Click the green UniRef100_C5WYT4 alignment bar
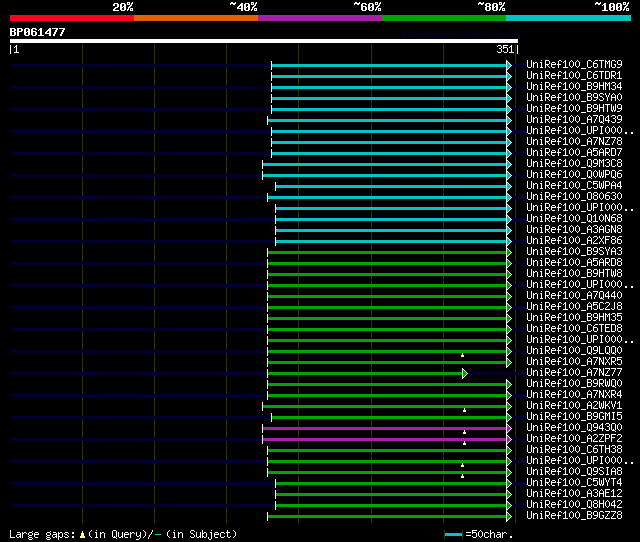This screenshot has width=640, height=542. pos(391,484)
